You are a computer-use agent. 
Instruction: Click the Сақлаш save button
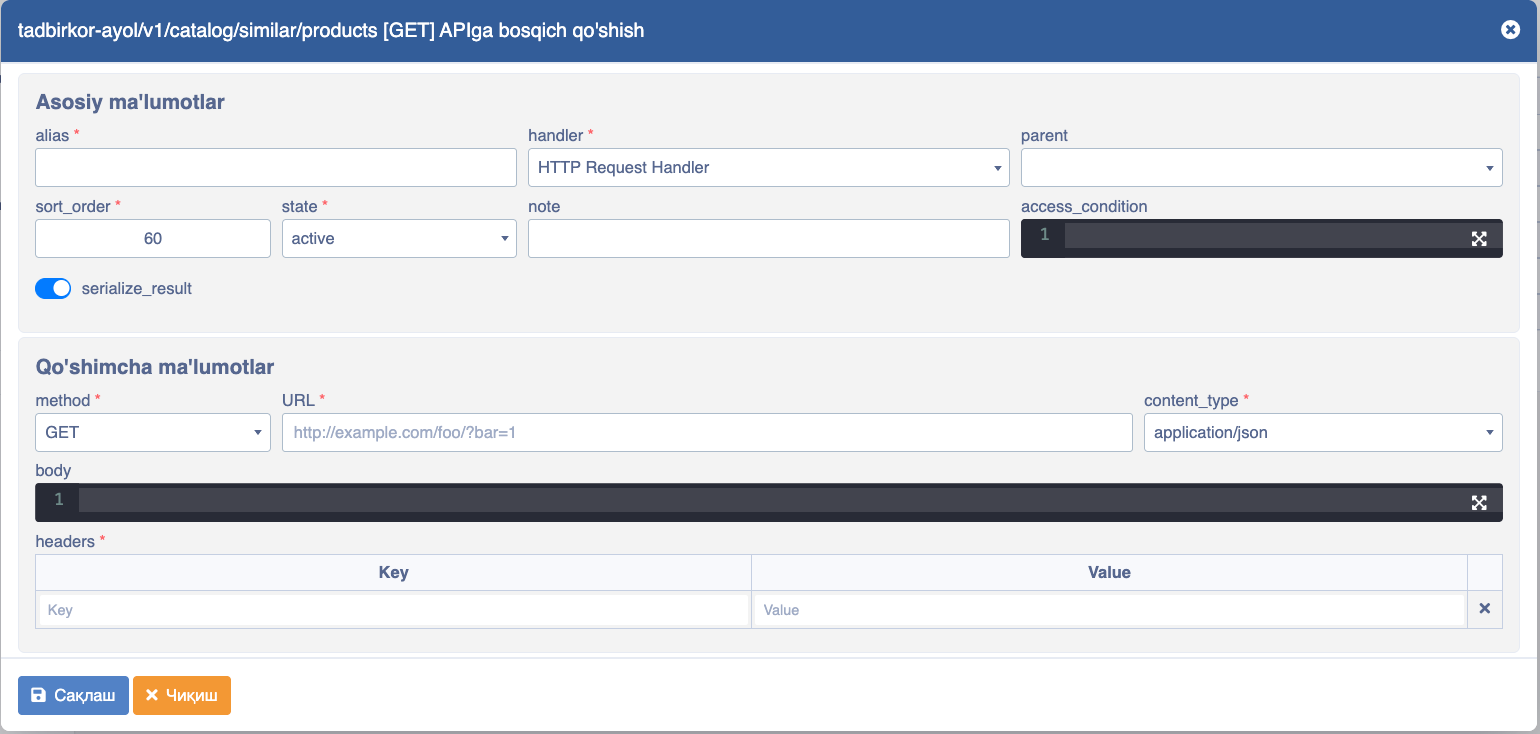(x=73, y=695)
